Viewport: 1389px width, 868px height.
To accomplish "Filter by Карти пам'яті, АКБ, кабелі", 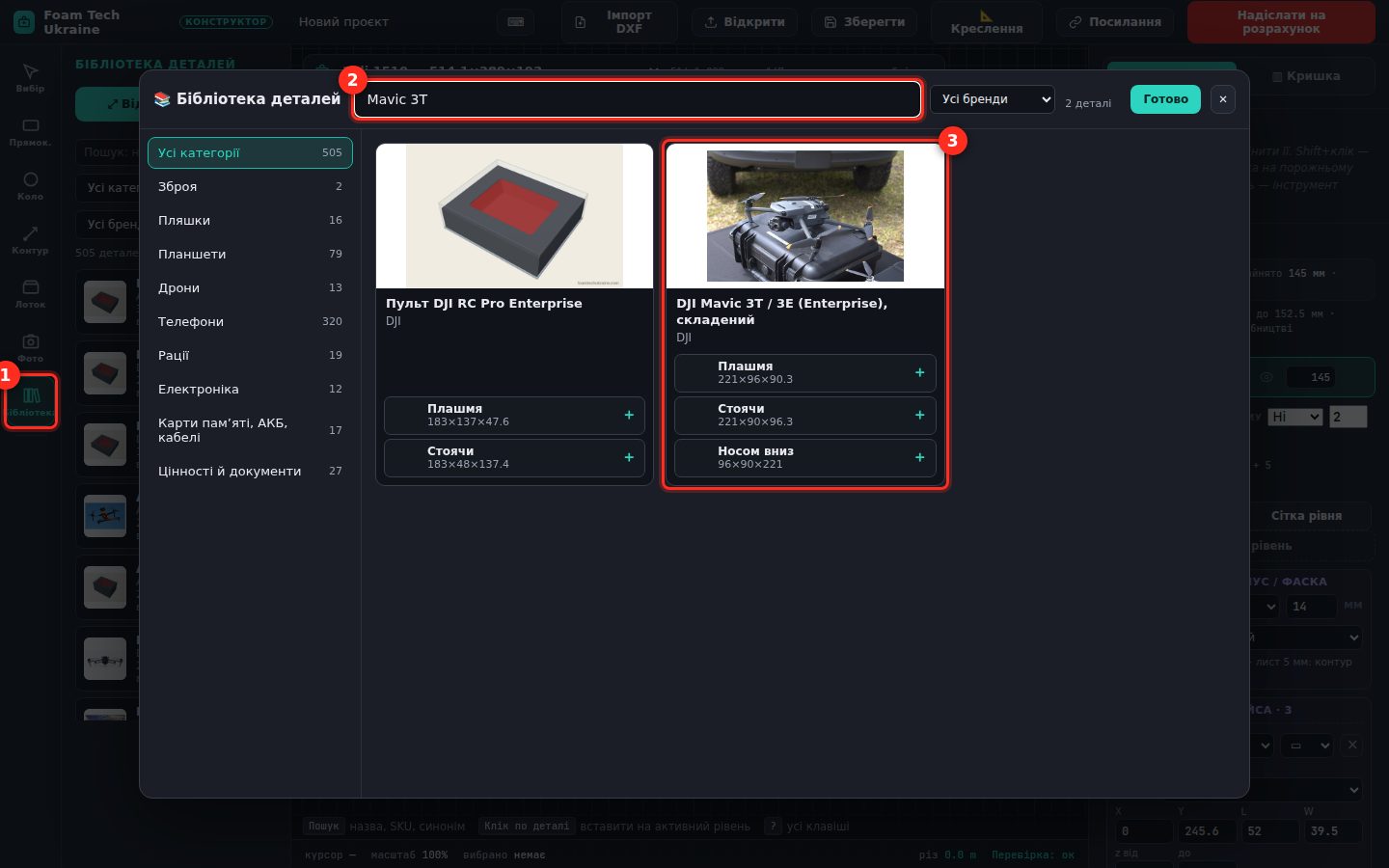I will pyautogui.click(x=250, y=430).
